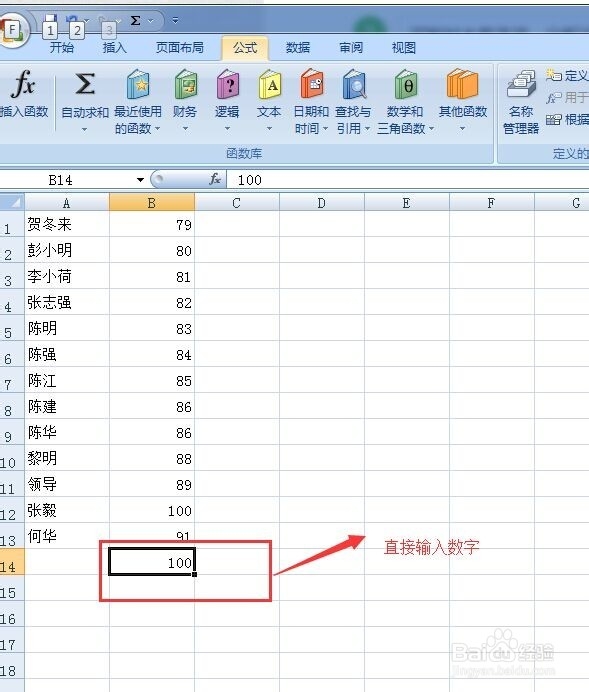Image resolution: width=589 pixels, height=692 pixels.
Task: Switch to the Page Layout (页面布局) tab
Action: coord(180,47)
